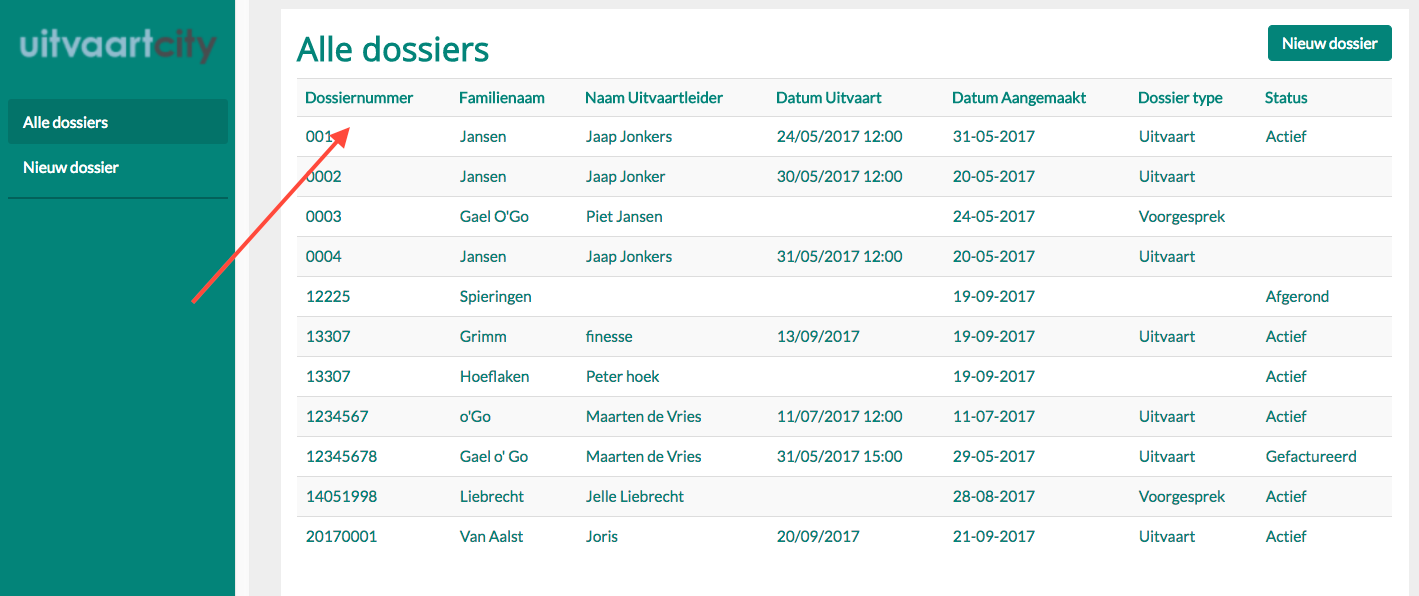Sort by Naam Uitvaartleider column header
This screenshot has width=1419, height=596.
[x=654, y=97]
